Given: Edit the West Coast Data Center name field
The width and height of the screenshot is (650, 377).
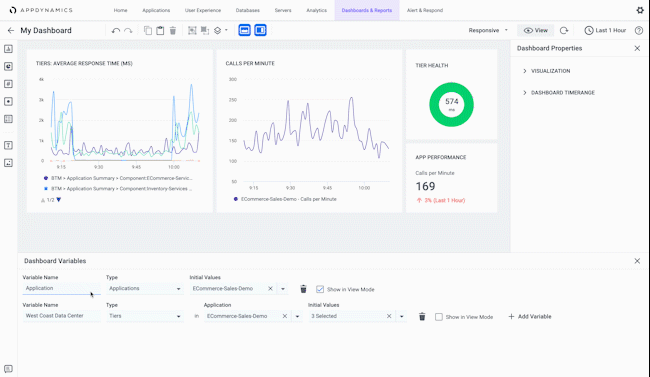Looking at the screenshot, I should click(x=61, y=316).
